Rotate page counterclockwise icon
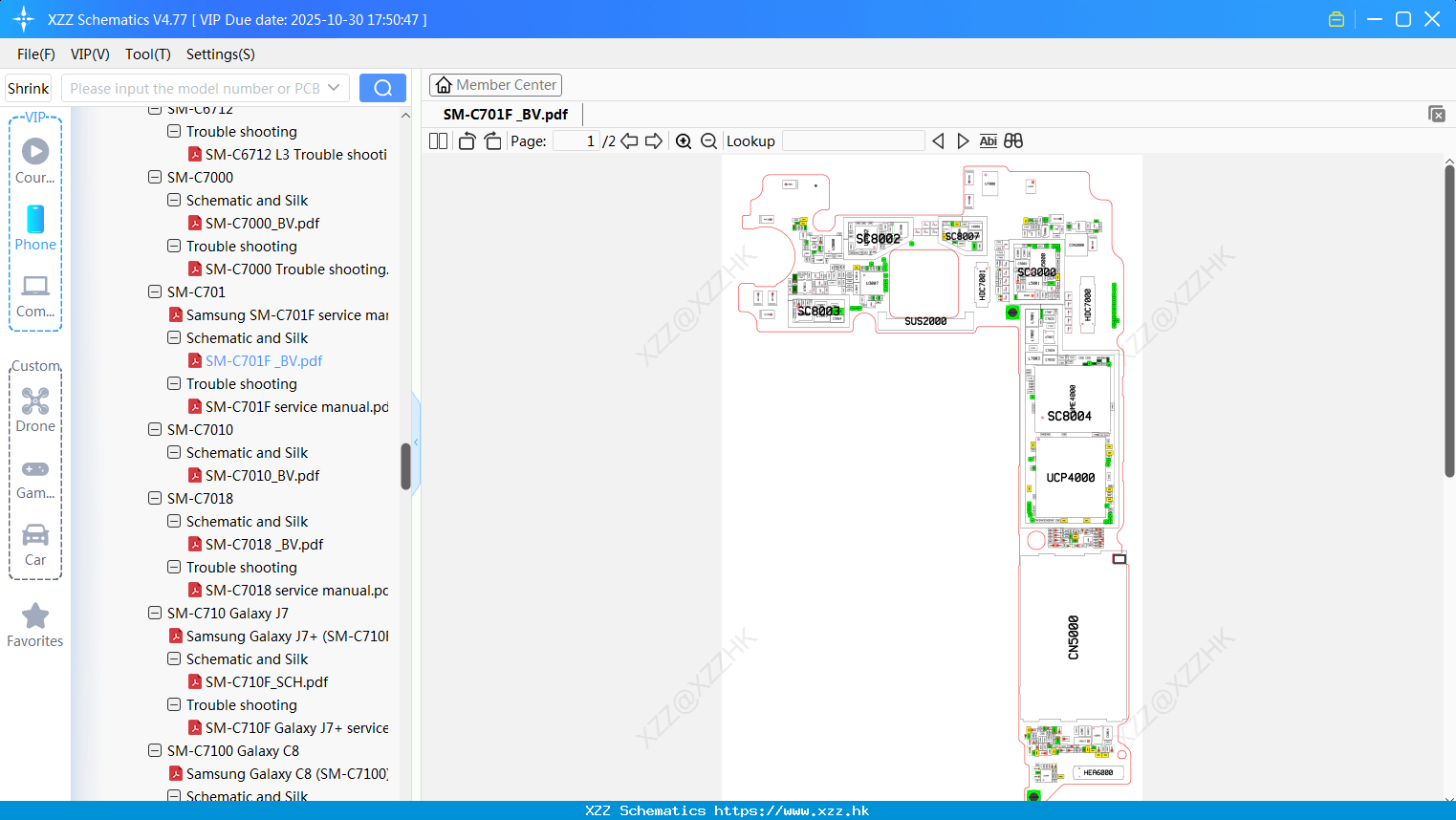 (467, 141)
